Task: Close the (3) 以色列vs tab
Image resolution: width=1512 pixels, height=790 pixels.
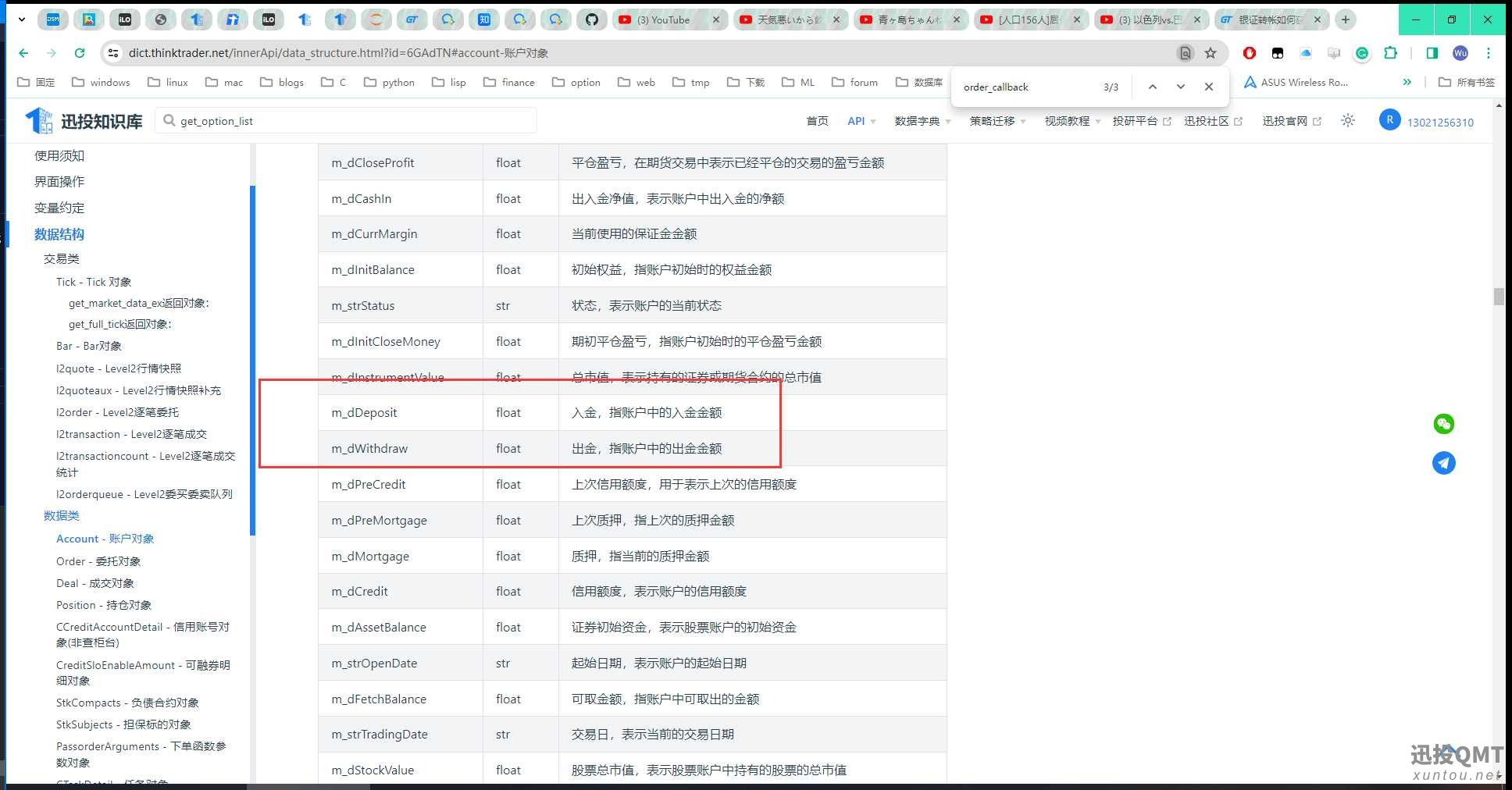Action: click(x=1197, y=20)
